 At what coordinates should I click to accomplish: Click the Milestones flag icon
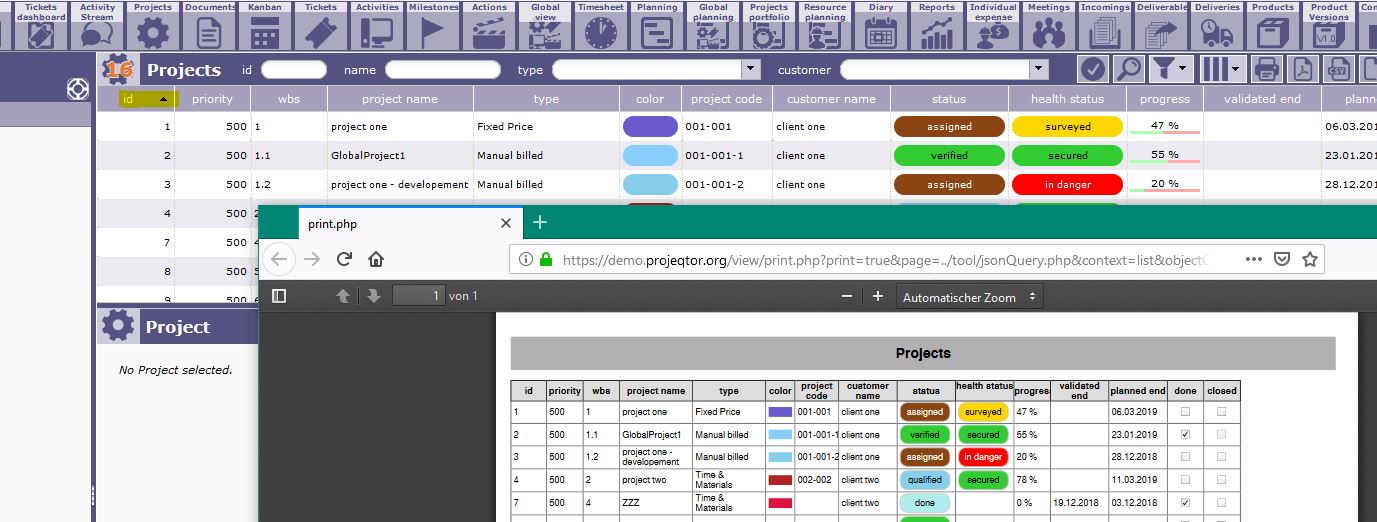[x=433, y=32]
